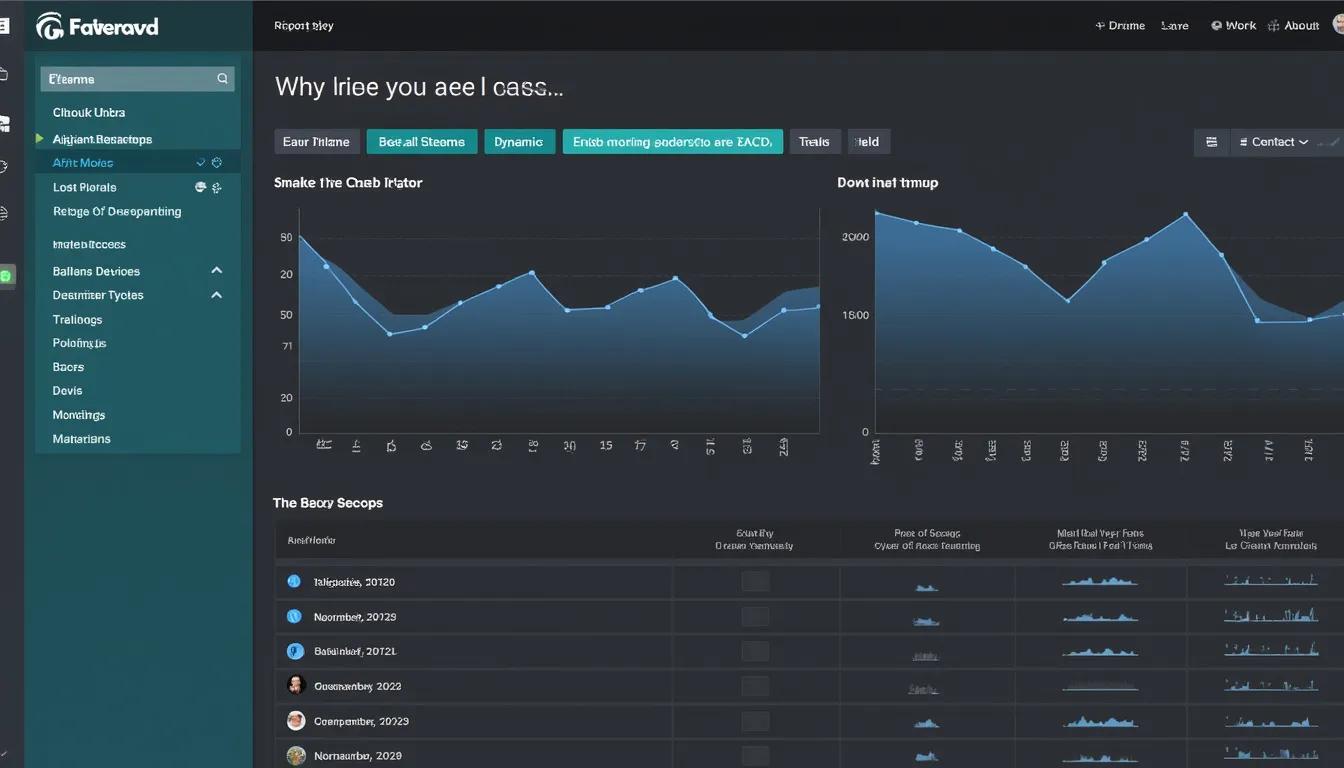Screen dimensions: 1344x768
Task: Click the peak data point on right chart
Action: coord(1185,214)
